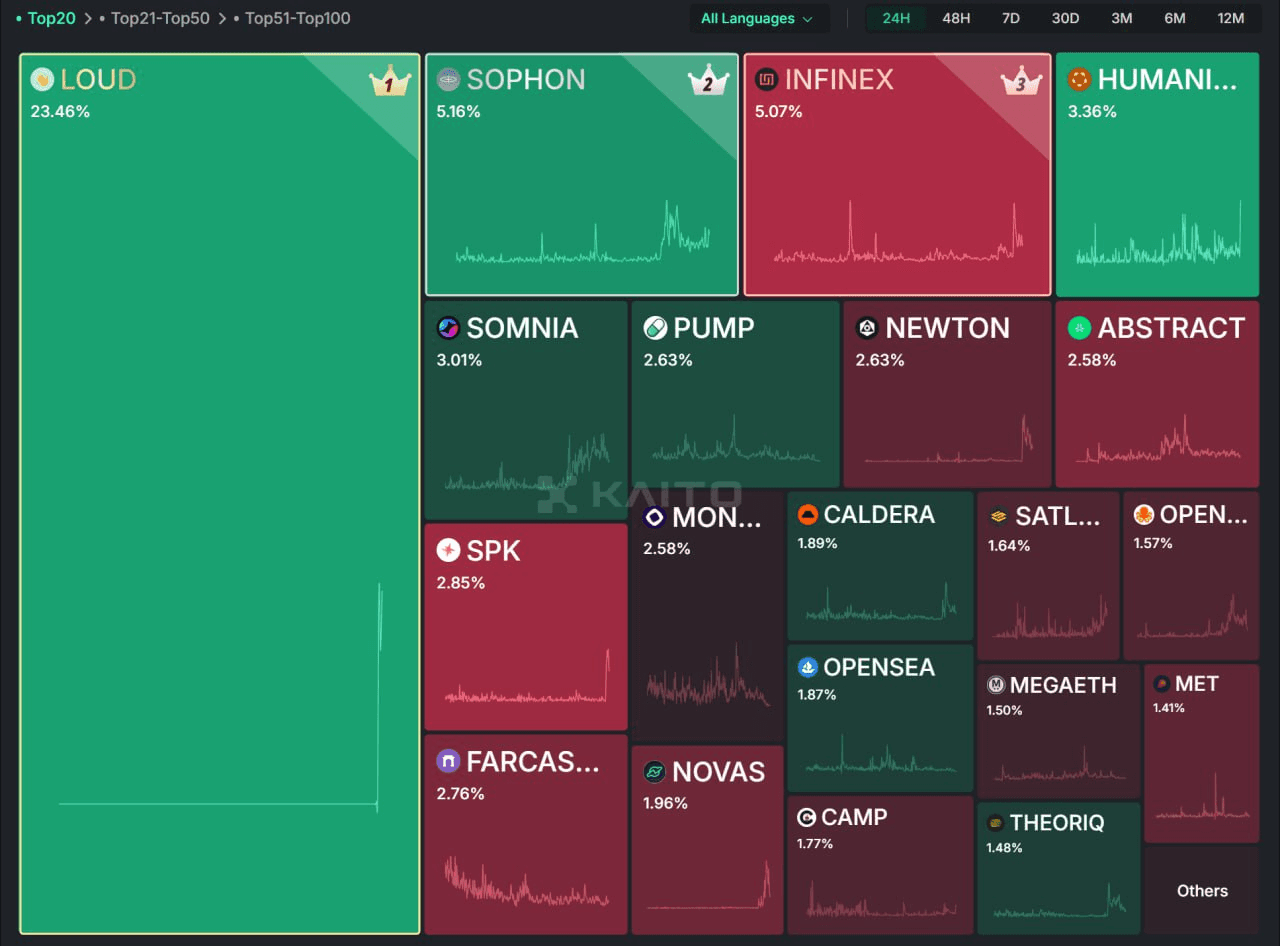Click the NEWTON token logo icon
This screenshot has height=946, width=1280.
[867, 328]
